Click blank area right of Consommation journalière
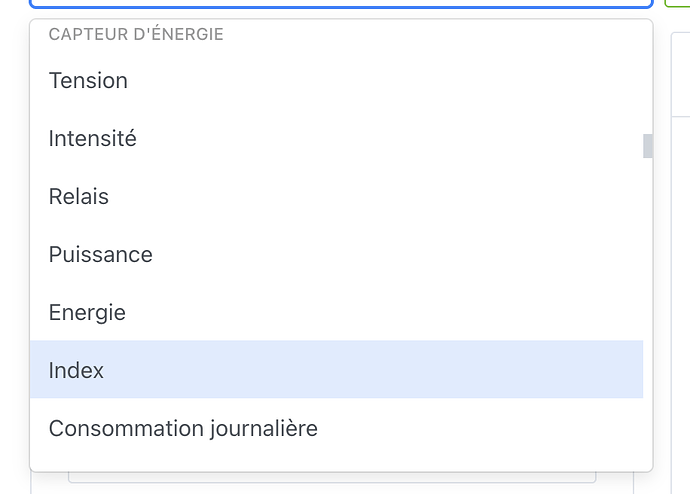Viewport: 690px width, 494px height. [x=500, y=429]
